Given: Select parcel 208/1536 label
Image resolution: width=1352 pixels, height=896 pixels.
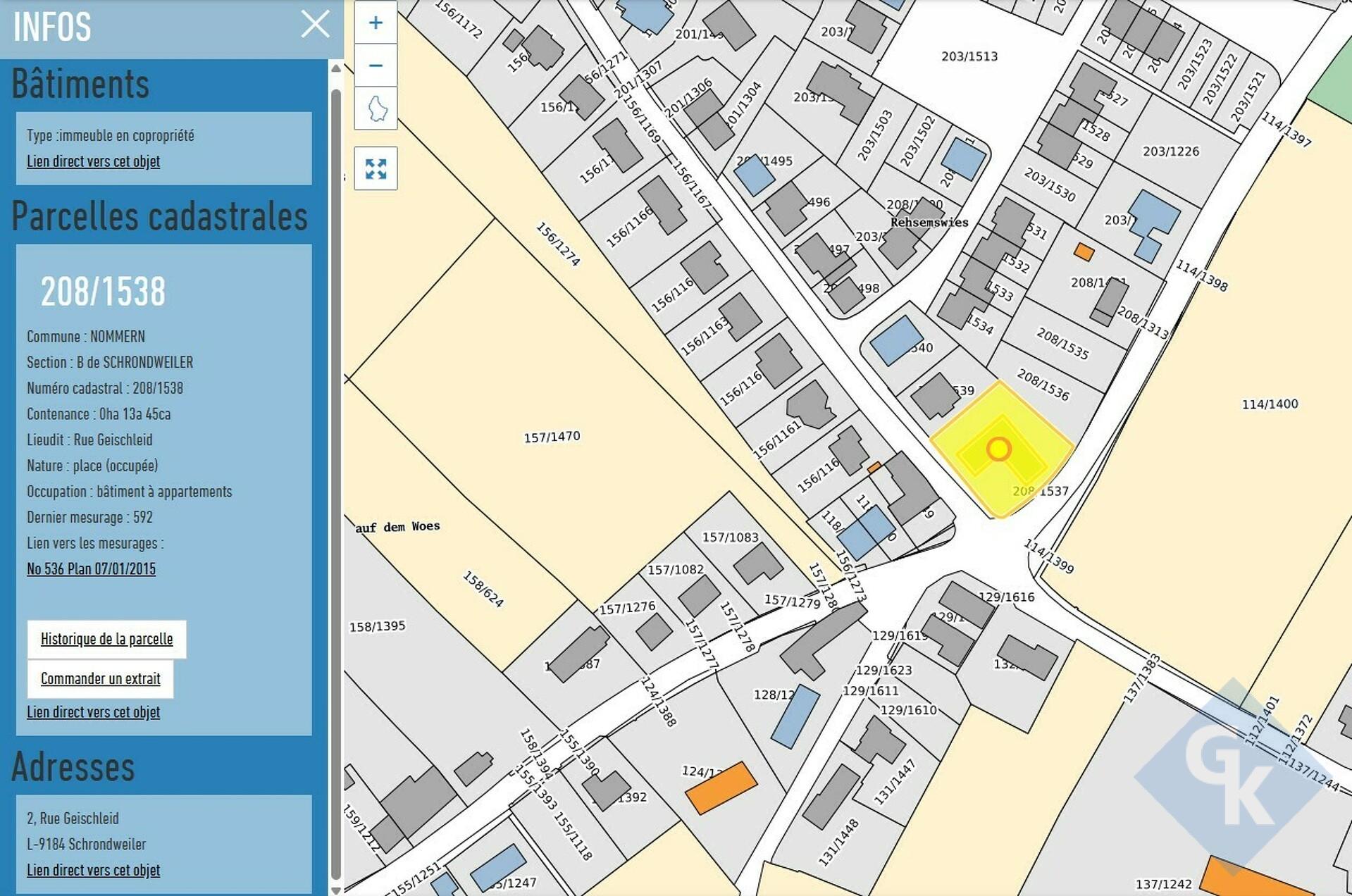Looking at the screenshot, I should [1043, 385].
